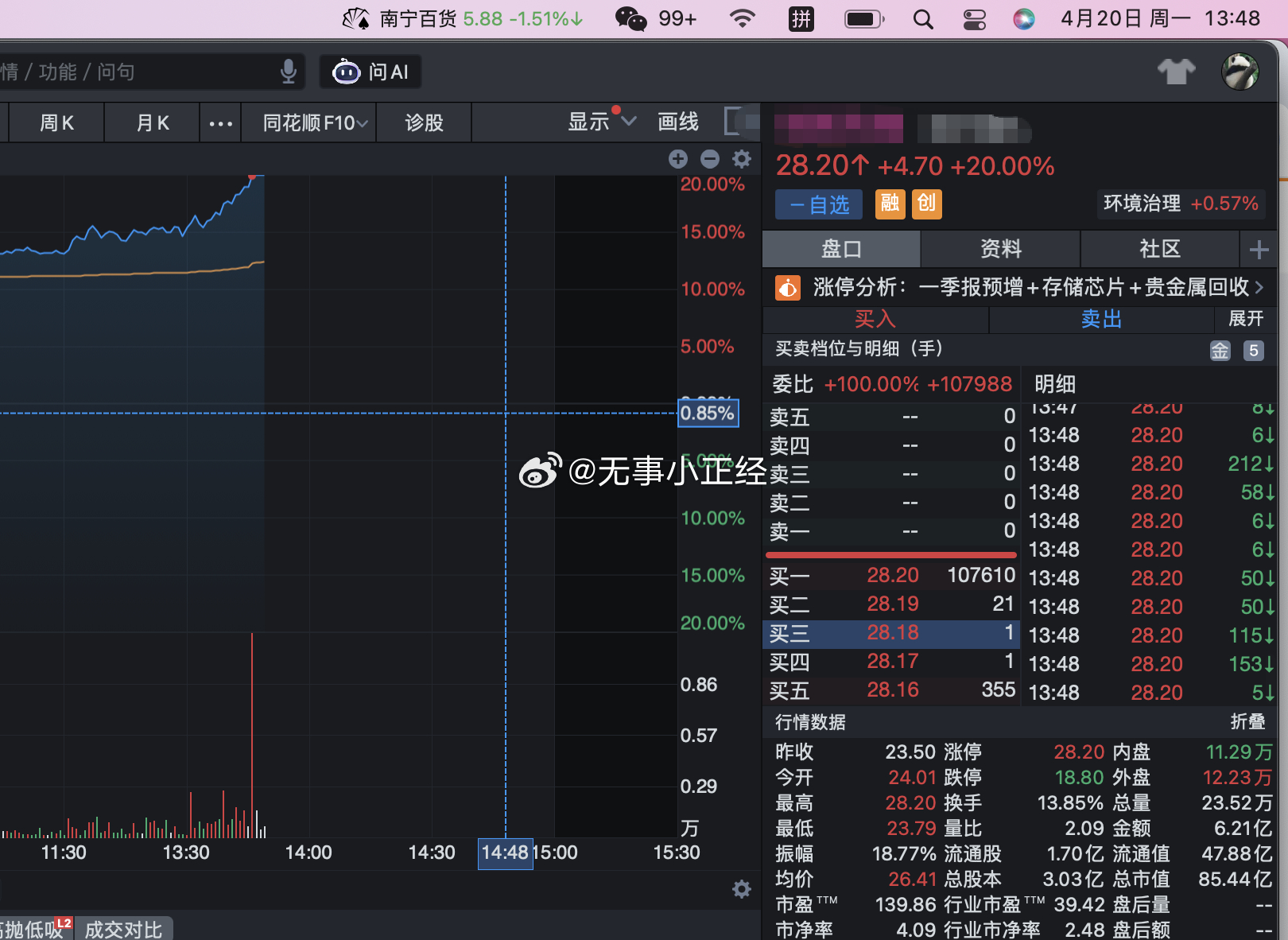1288x940 pixels.
Task: Click the shirt skin icon near avatar
Action: [x=1177, y=71]
